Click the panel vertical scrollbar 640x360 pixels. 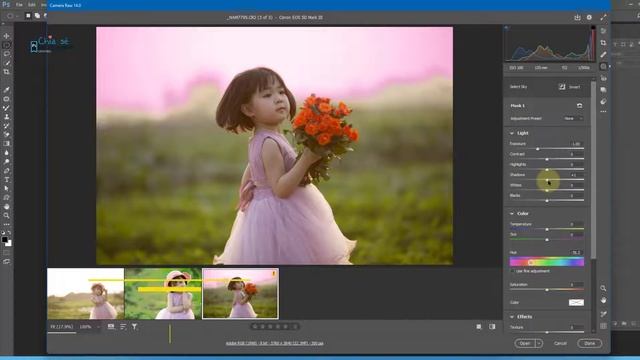tap(593, 169)
